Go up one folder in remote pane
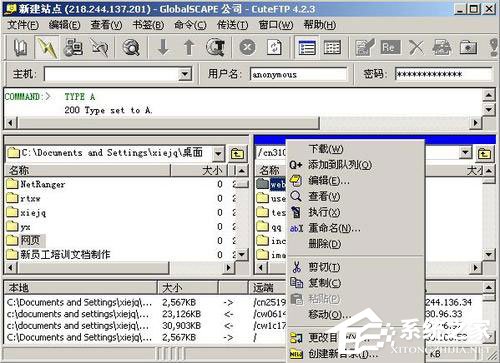Viewport: 500px width, 363px height. [x=484, y=153]
